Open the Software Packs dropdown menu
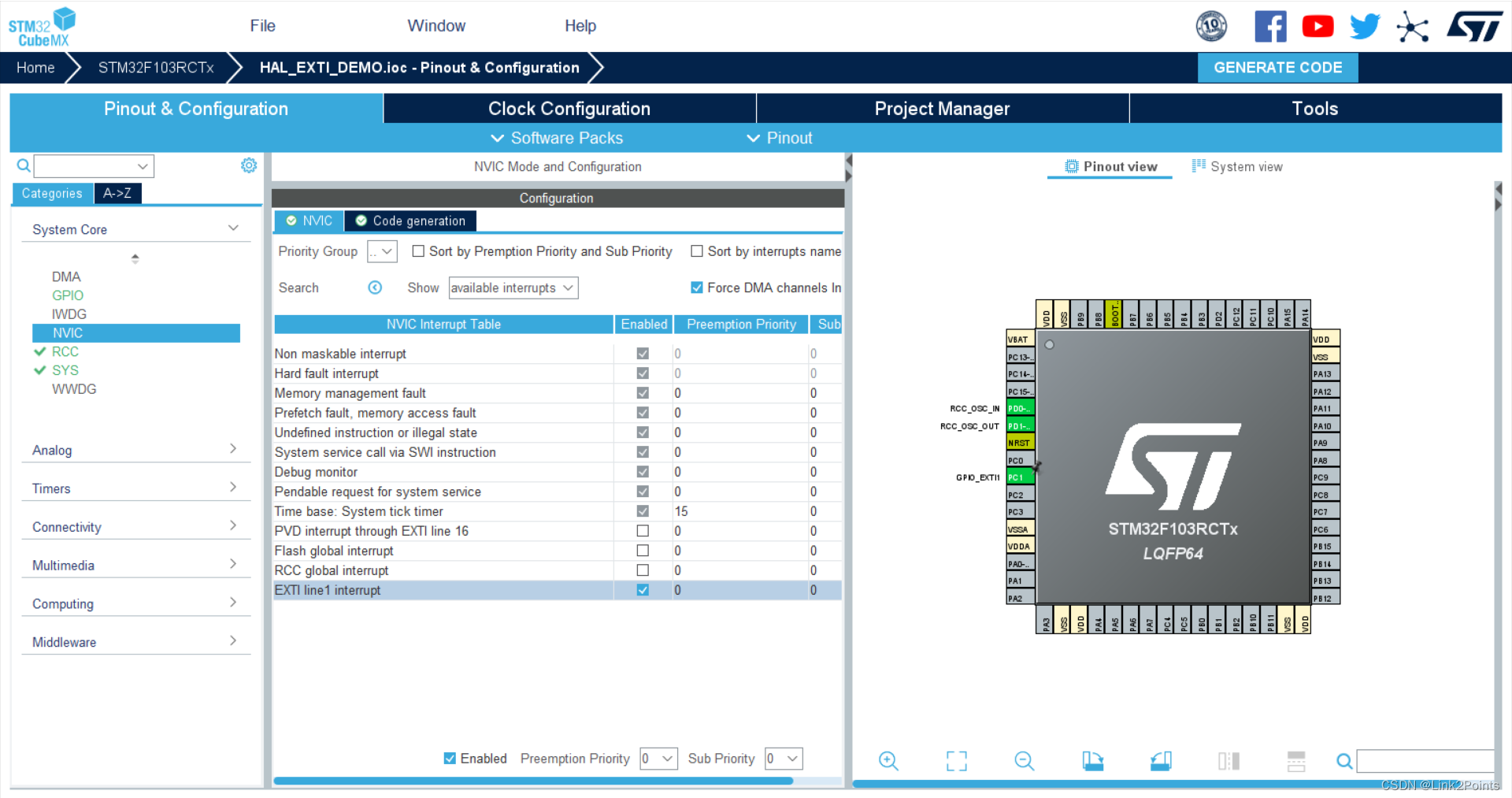The width and height of the screenshot is (1512, 798). 557,139
